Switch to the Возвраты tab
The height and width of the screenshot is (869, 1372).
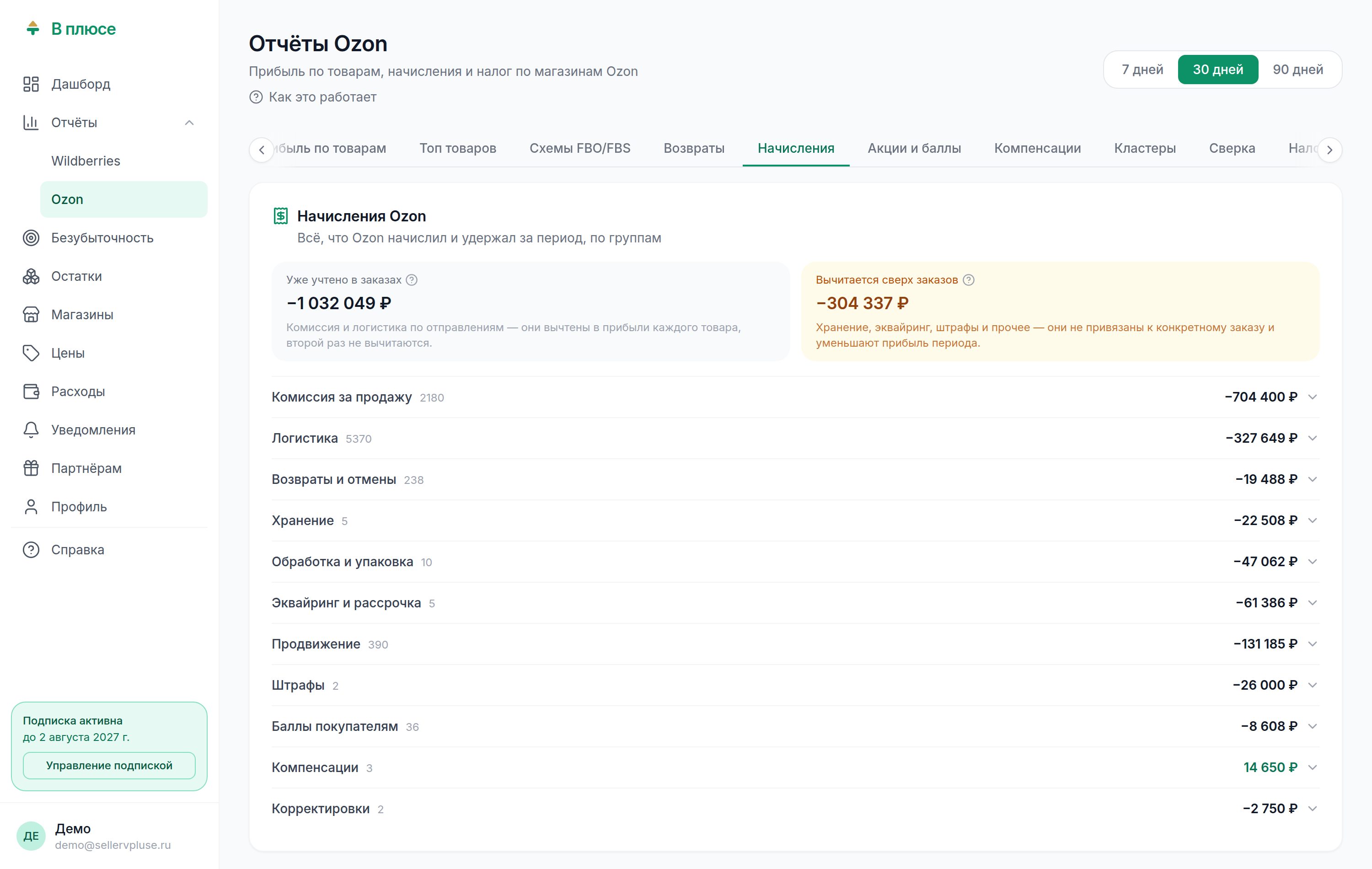(x=693, y=149)
